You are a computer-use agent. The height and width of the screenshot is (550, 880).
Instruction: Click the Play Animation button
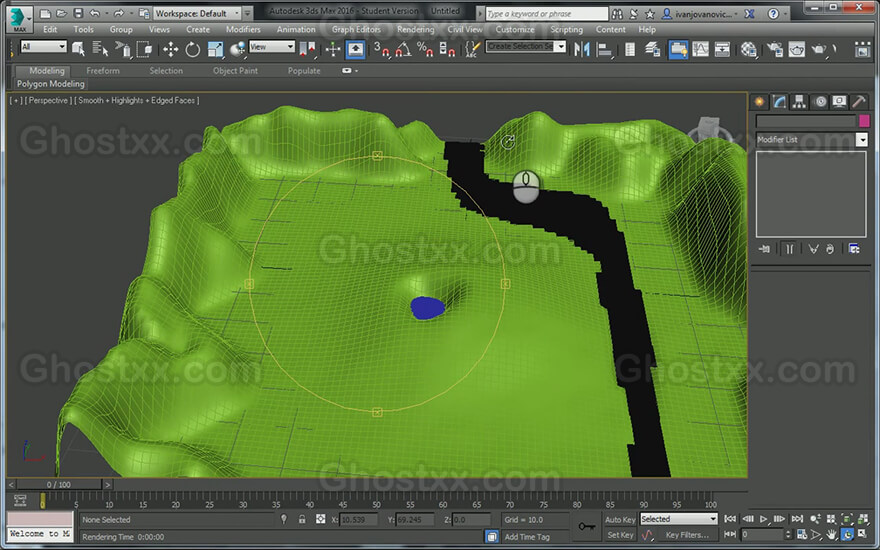point(763,519)
